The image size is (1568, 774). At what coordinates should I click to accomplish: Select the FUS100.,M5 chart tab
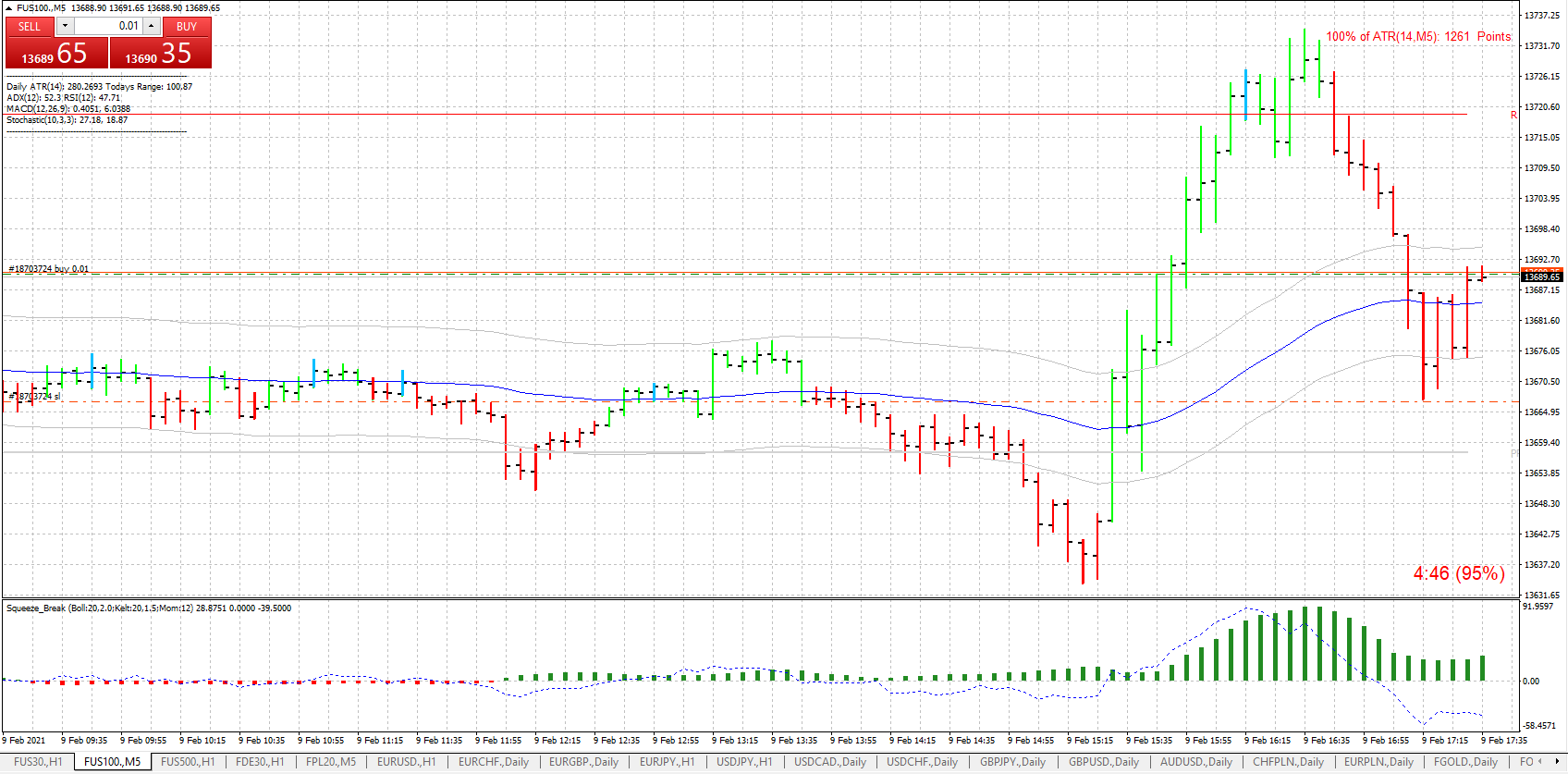[112, 762]
